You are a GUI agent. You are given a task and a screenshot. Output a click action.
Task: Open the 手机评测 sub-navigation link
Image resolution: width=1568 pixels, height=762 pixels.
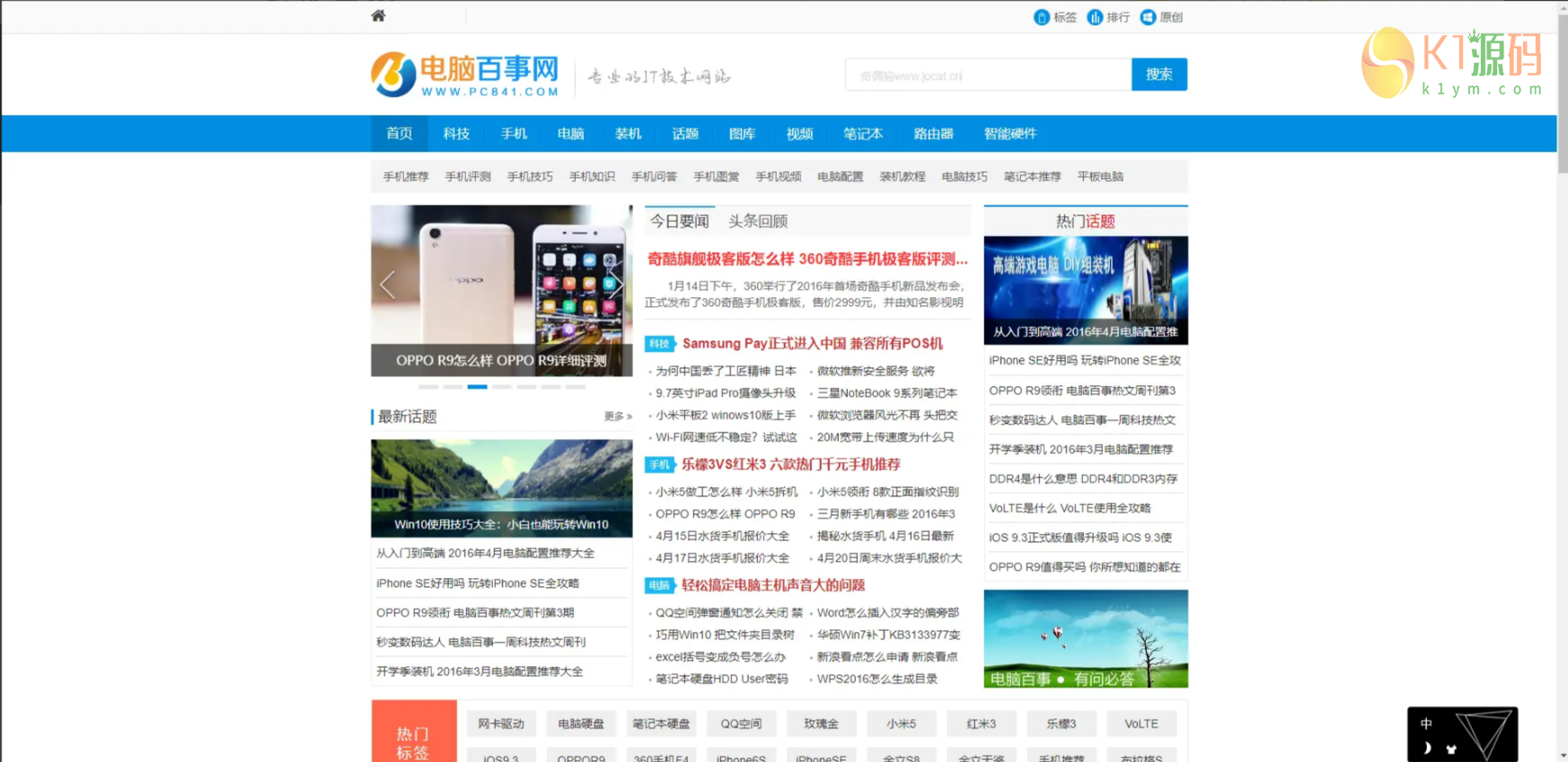click(468, 177)
